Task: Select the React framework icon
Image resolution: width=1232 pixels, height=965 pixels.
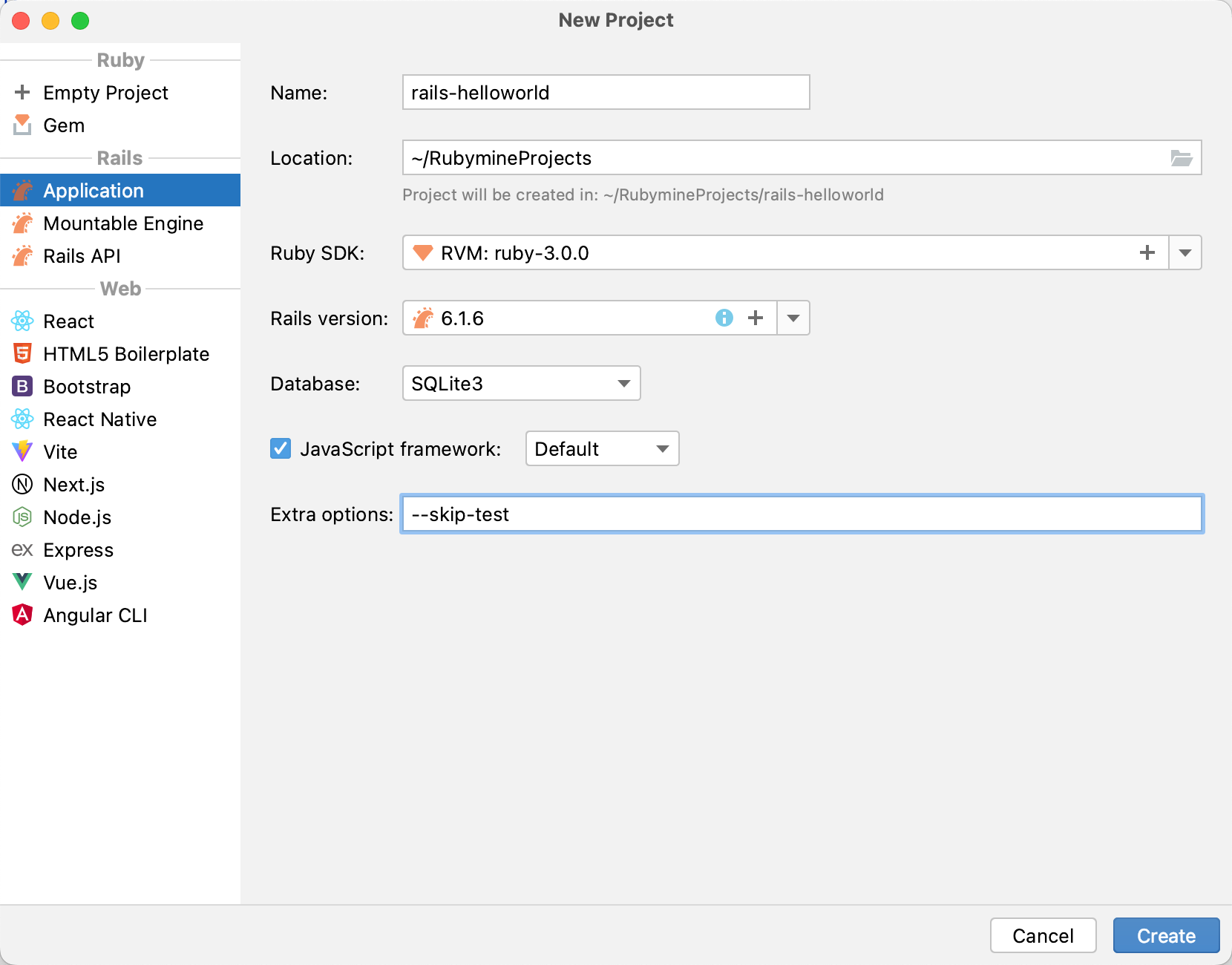Action: (22, 321)
